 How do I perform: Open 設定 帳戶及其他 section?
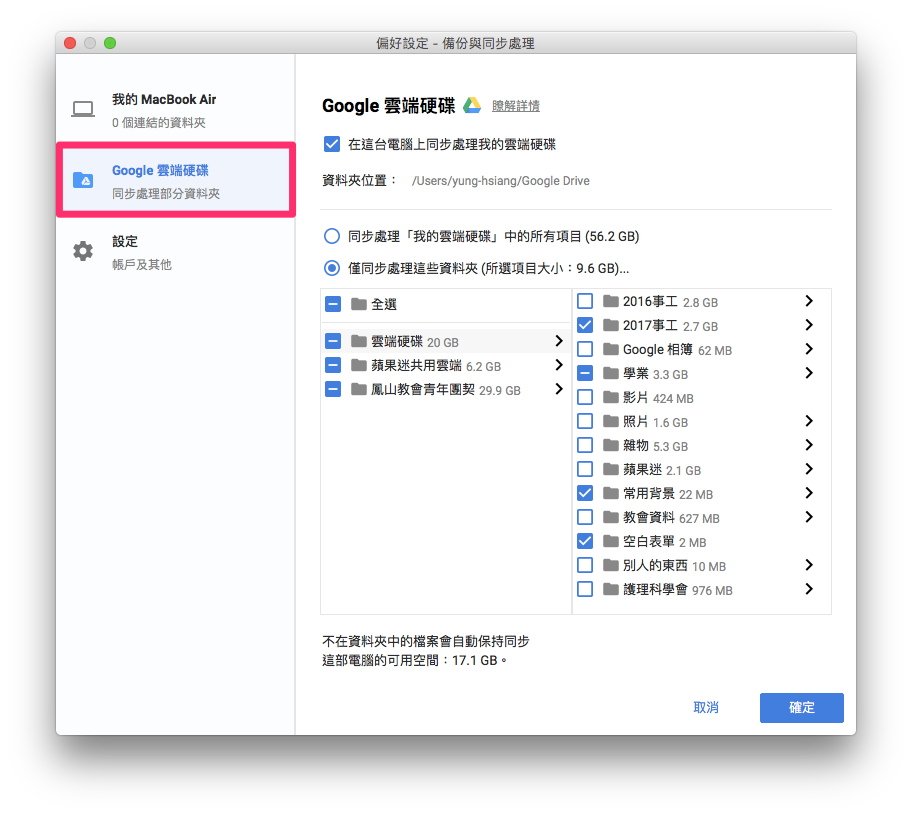[176, 252]
